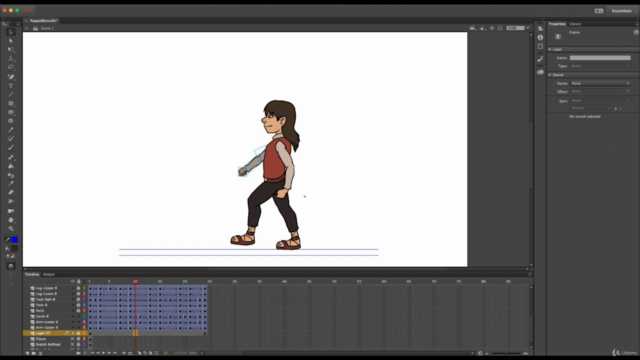
Task: Click Center Stage icon above canvas
Action: 492,28
